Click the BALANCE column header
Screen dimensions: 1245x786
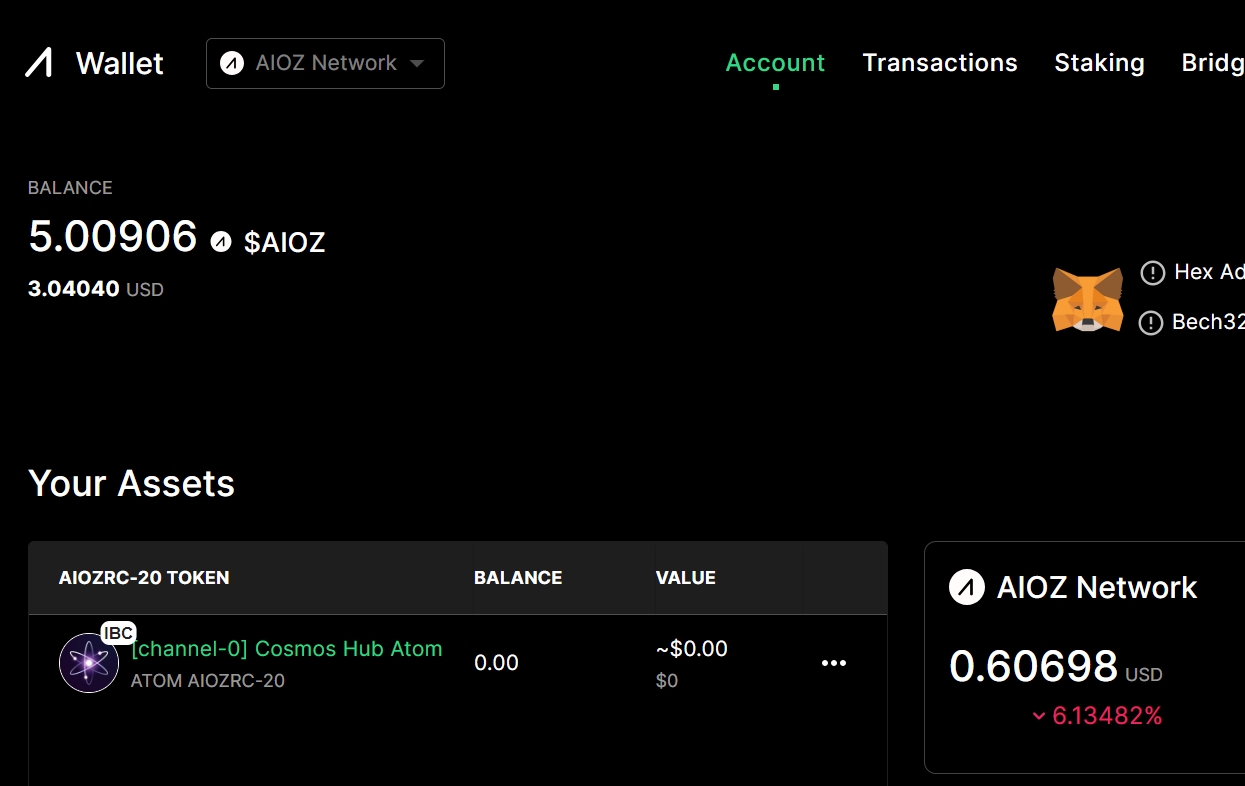click(x=517, y=578)
